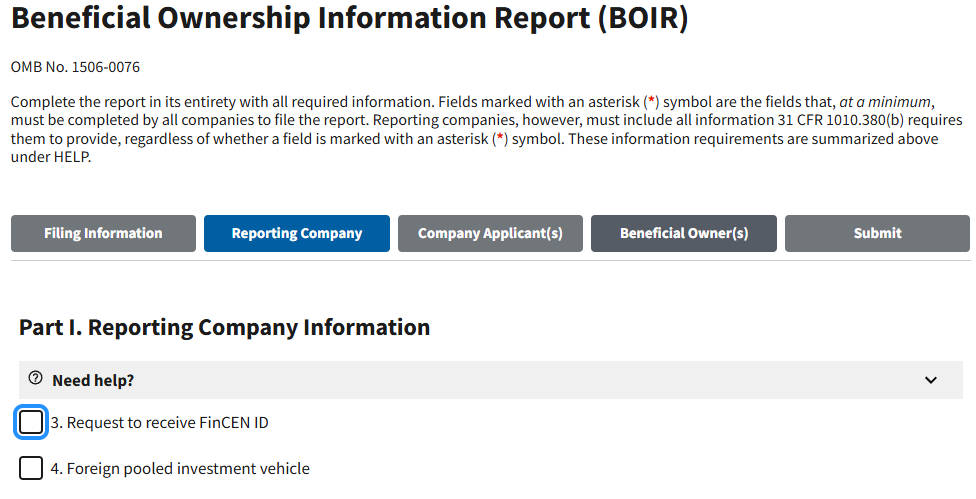Click the Beneficial Ownership Information Report title
The width and height of the screenshot is (976, 499).
pyautogui.click(x=350, y=19)
